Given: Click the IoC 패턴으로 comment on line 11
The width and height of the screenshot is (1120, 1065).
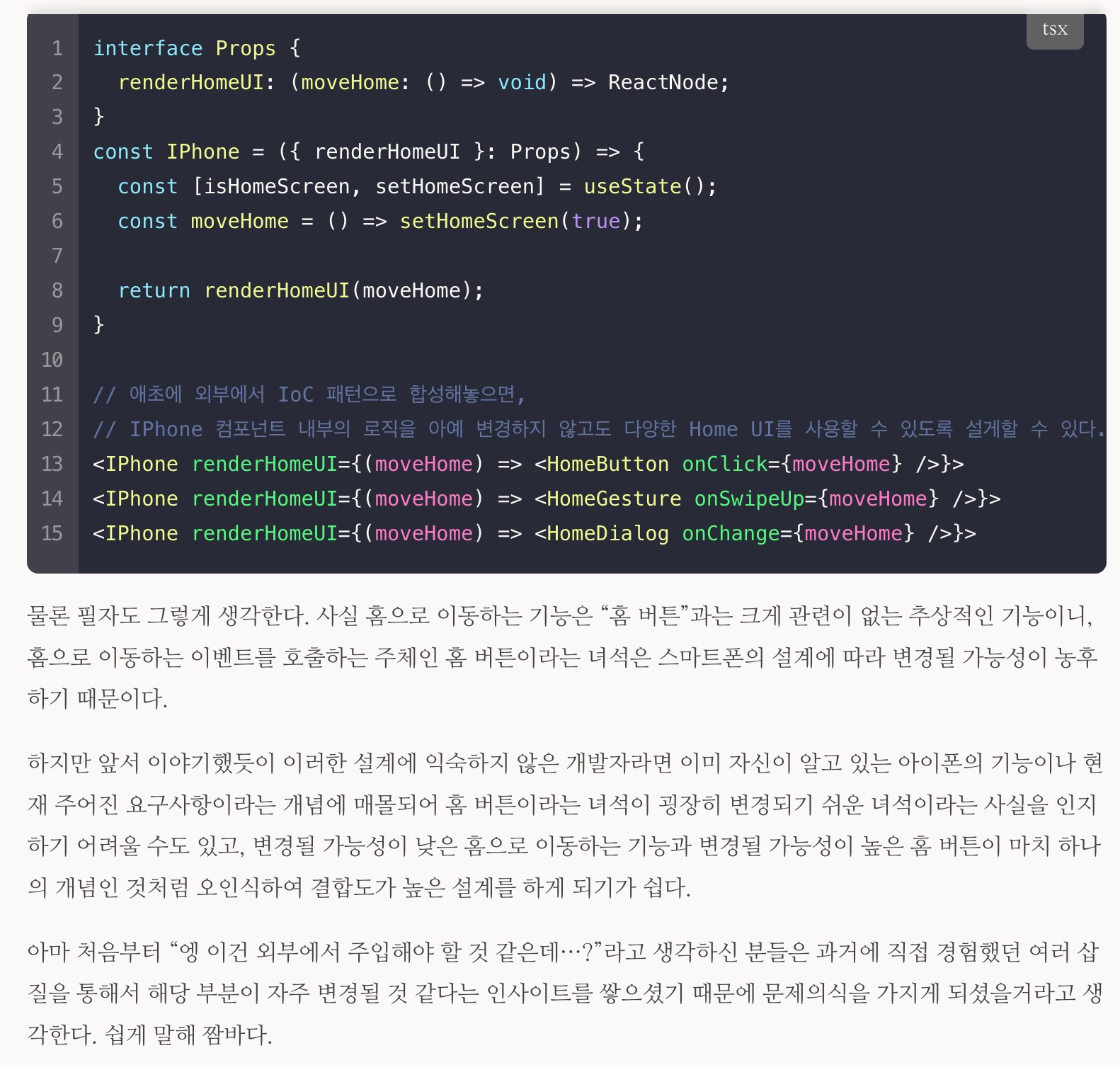Looking at the screenshot, I should 309,394.
